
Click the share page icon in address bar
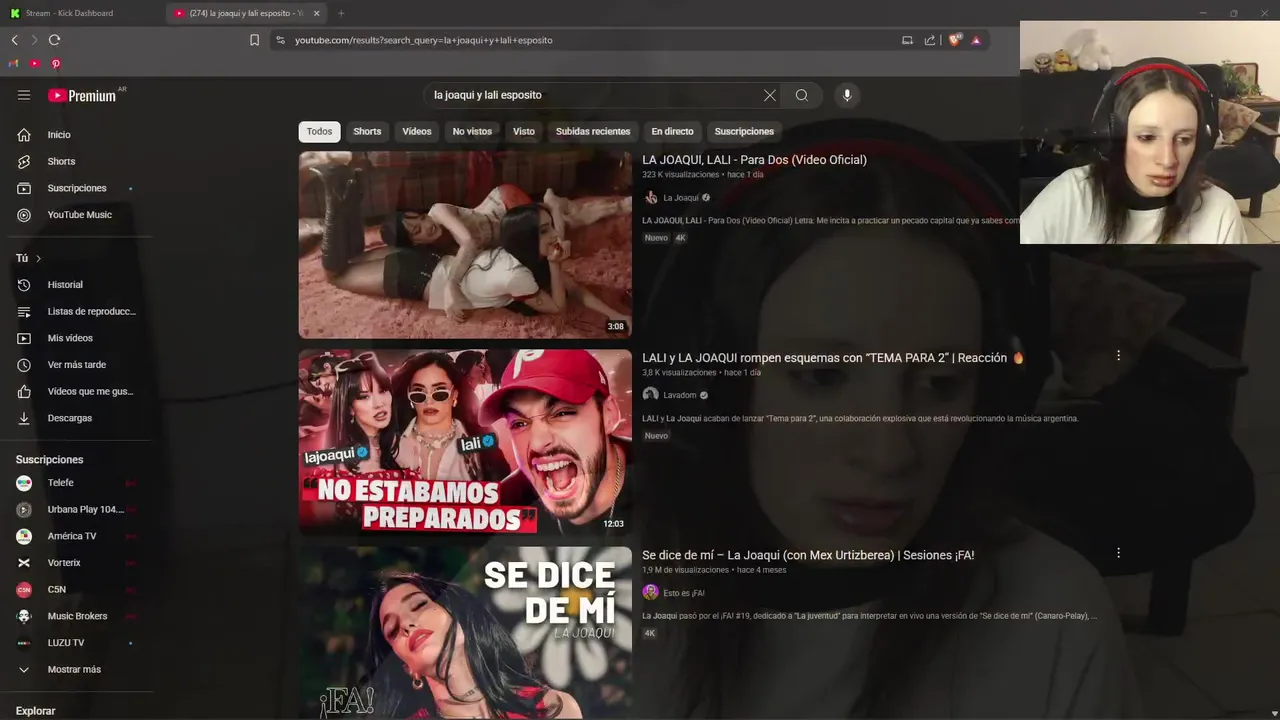click(930, 40)
